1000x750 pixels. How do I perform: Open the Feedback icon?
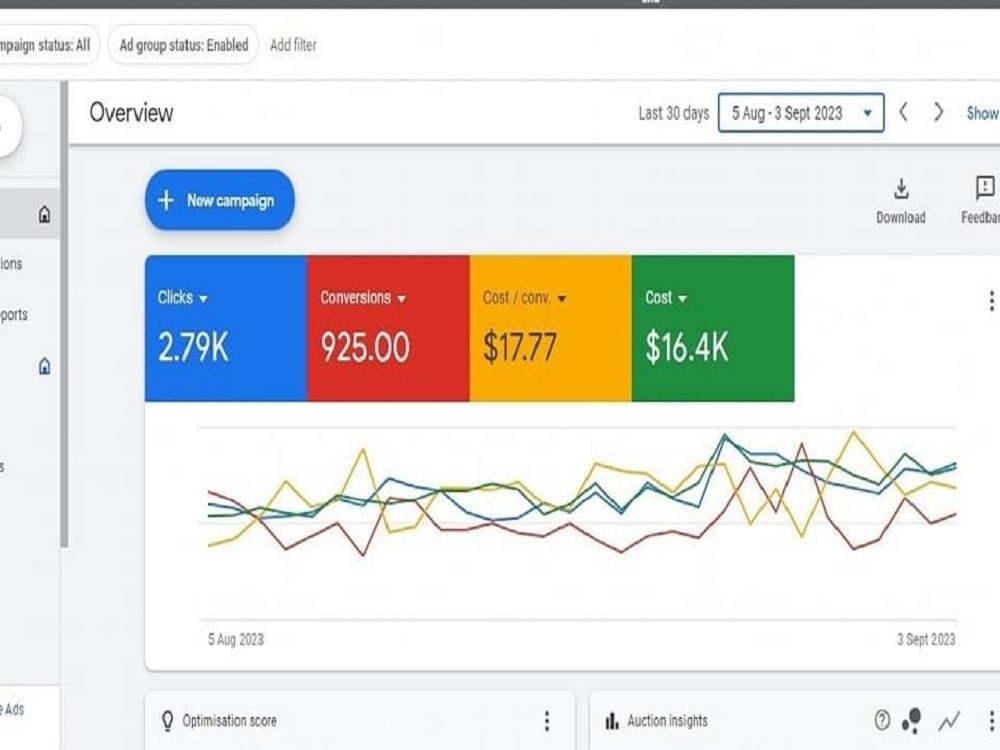click(985, 188)
